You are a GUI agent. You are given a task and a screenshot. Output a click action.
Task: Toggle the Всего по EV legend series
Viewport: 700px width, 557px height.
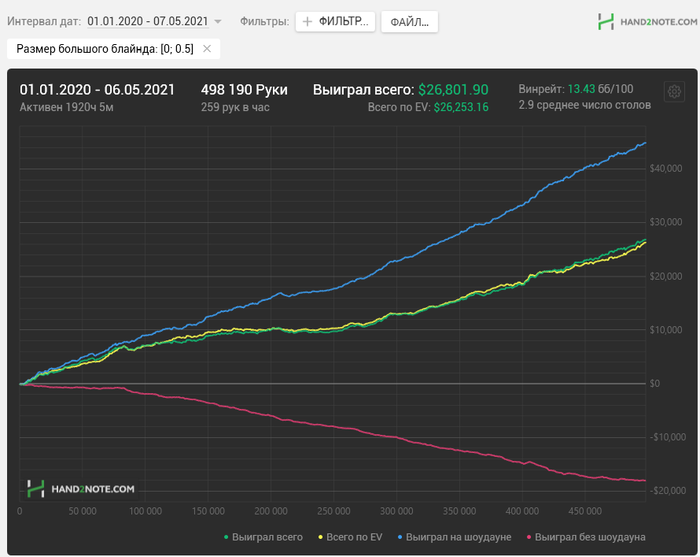(350, 537)
